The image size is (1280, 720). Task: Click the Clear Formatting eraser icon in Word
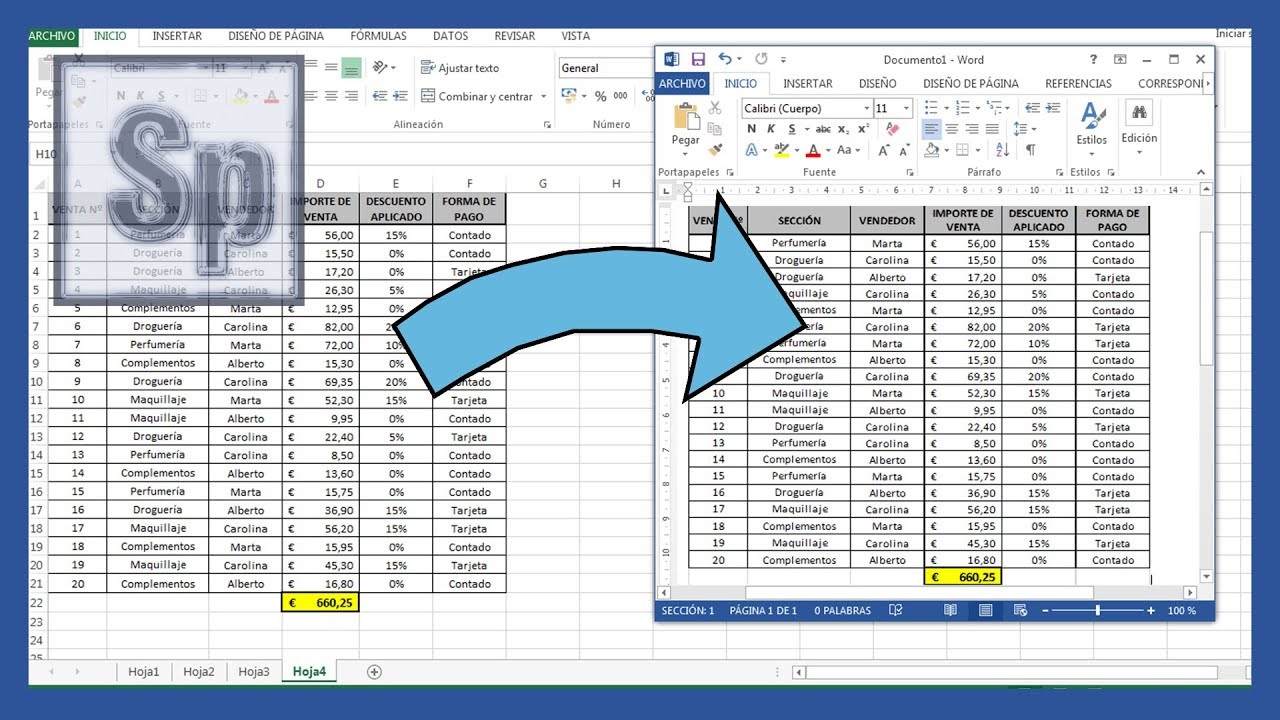[x=892, y=129]
